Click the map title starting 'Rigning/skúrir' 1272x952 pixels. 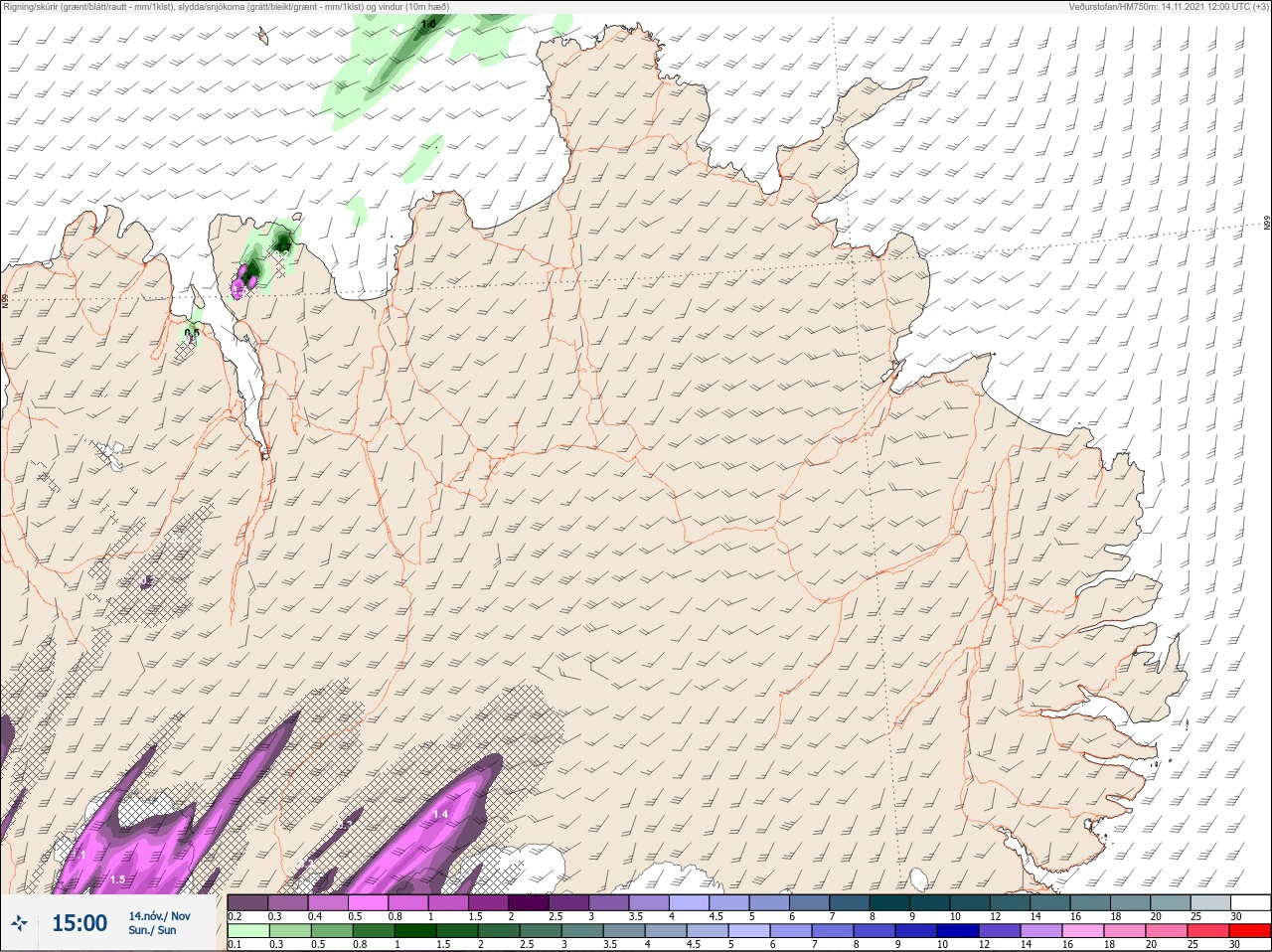click(227, 7)
